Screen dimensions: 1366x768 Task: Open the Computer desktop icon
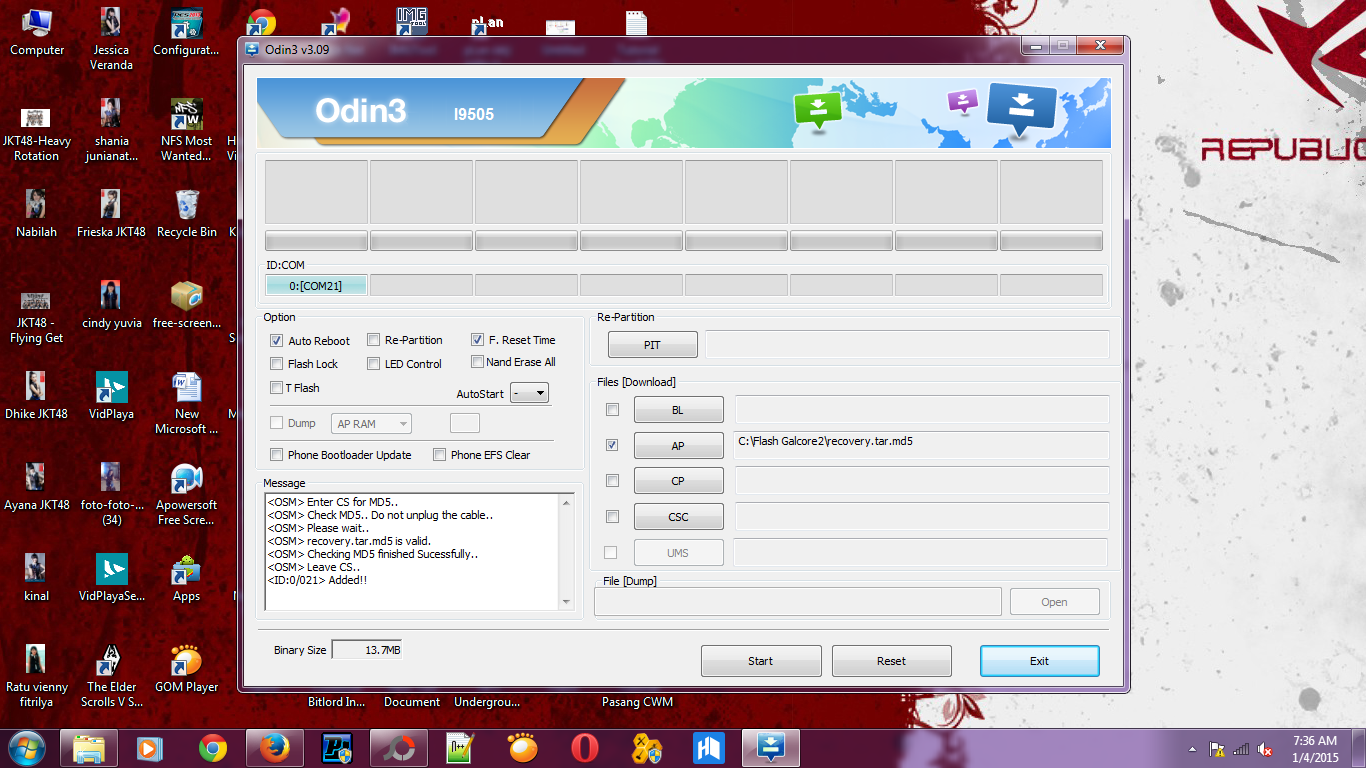pos(37,32)
